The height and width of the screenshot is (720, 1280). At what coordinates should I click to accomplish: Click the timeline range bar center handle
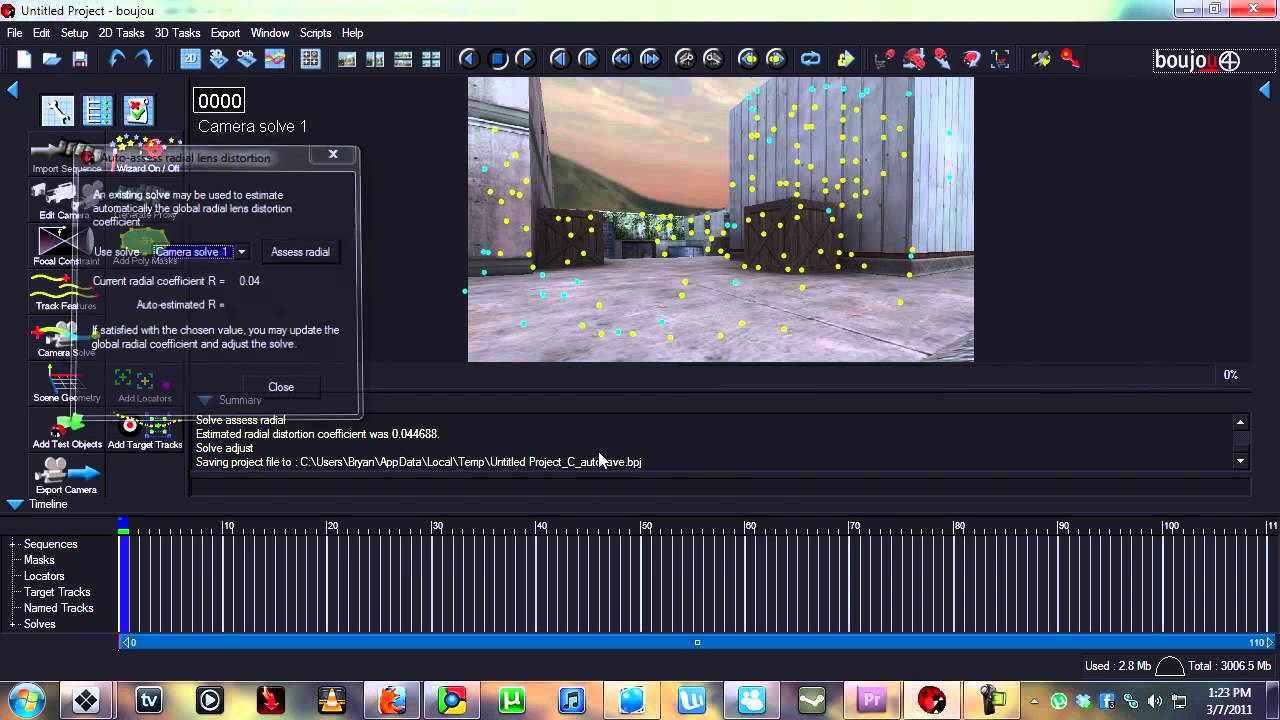point(697,642)
